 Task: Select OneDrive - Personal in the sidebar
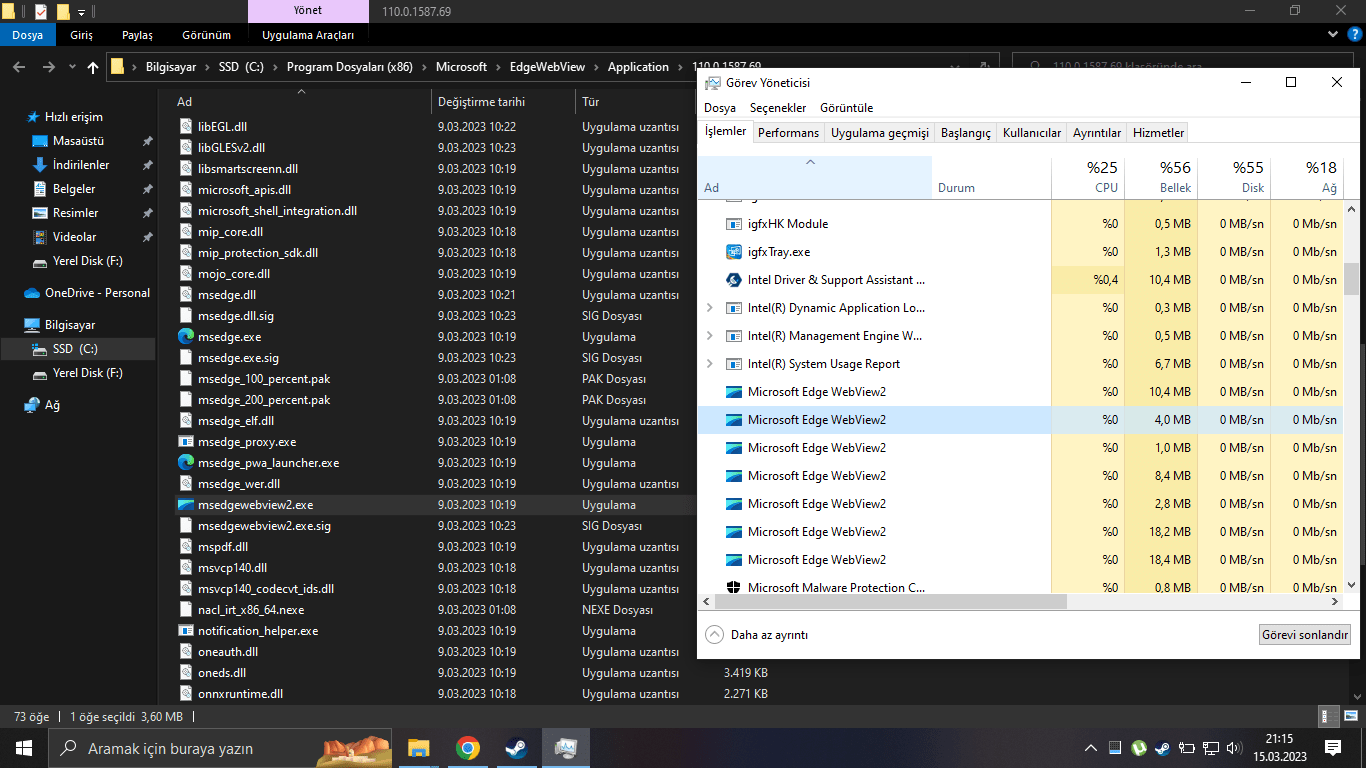coord(97,293)
